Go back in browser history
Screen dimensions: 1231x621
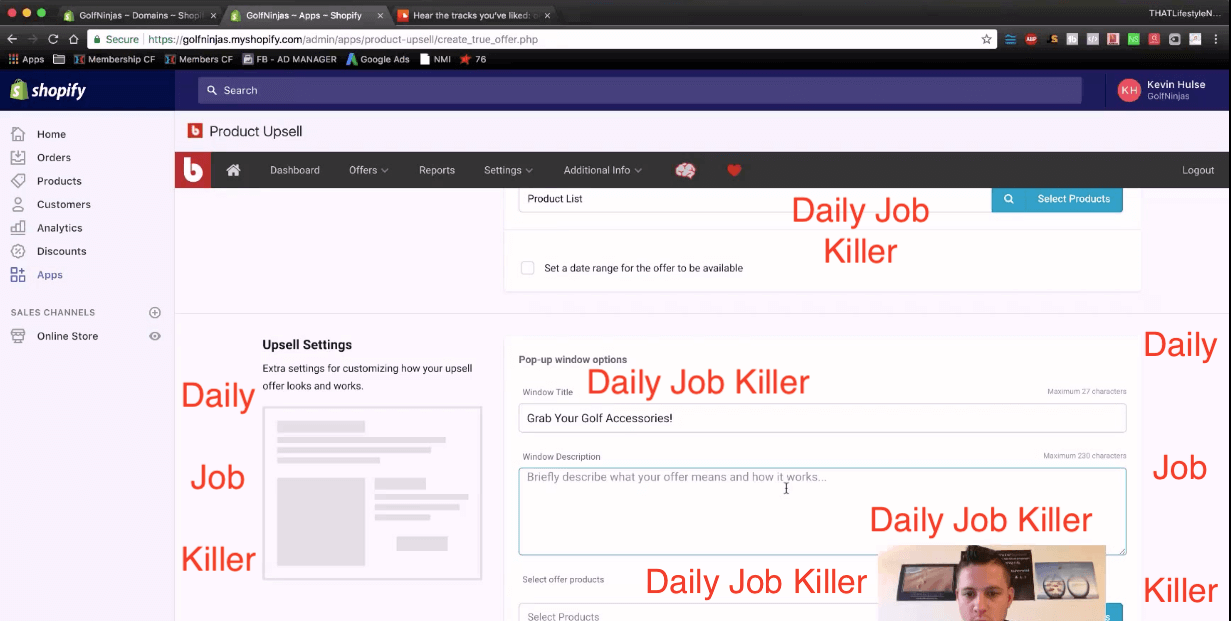click(12, 39)
